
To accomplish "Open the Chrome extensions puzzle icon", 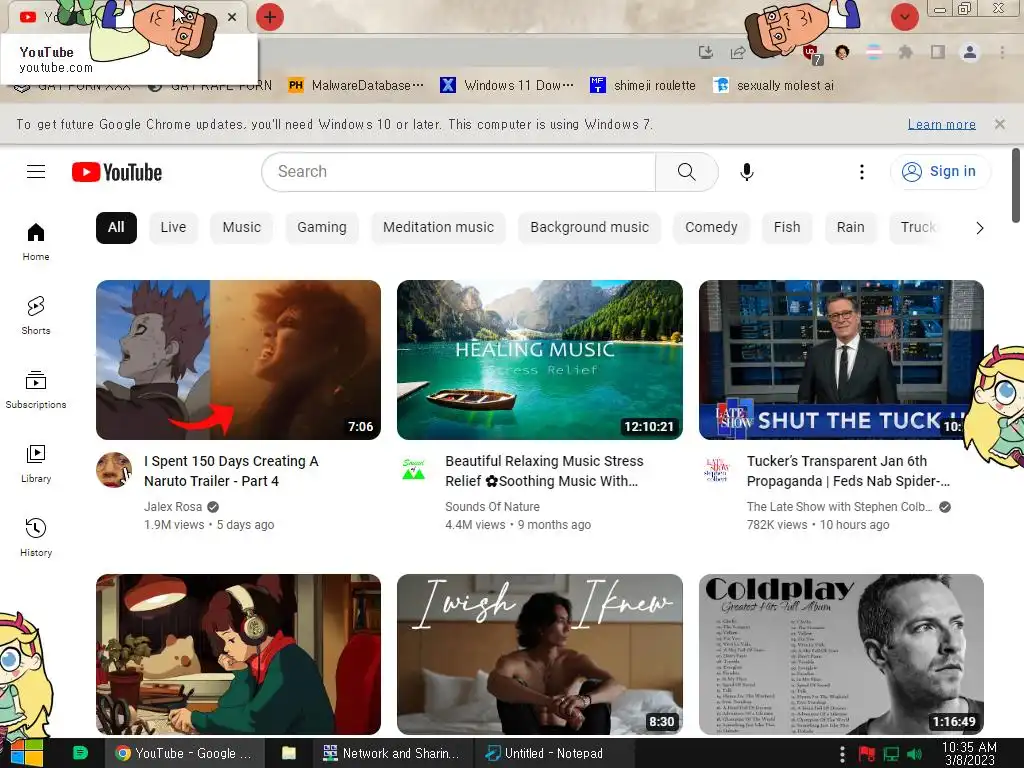I will pos(905,52).
